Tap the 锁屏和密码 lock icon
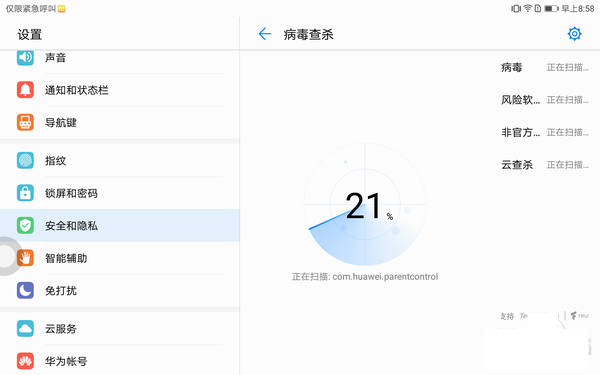Viewport: 600px width, 375px height. point(25,193)
